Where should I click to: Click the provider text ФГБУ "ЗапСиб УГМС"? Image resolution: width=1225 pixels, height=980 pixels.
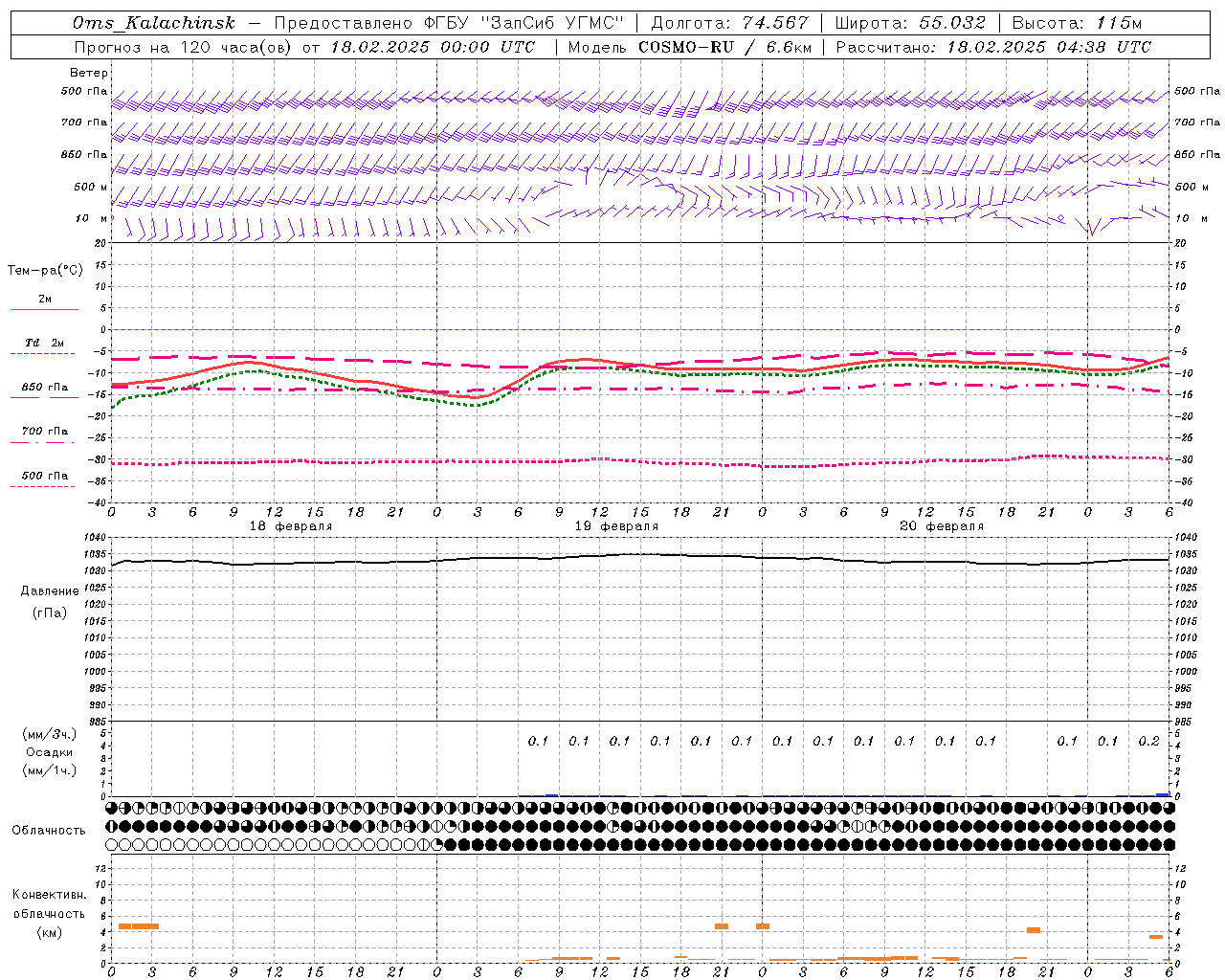pos(523,23)
